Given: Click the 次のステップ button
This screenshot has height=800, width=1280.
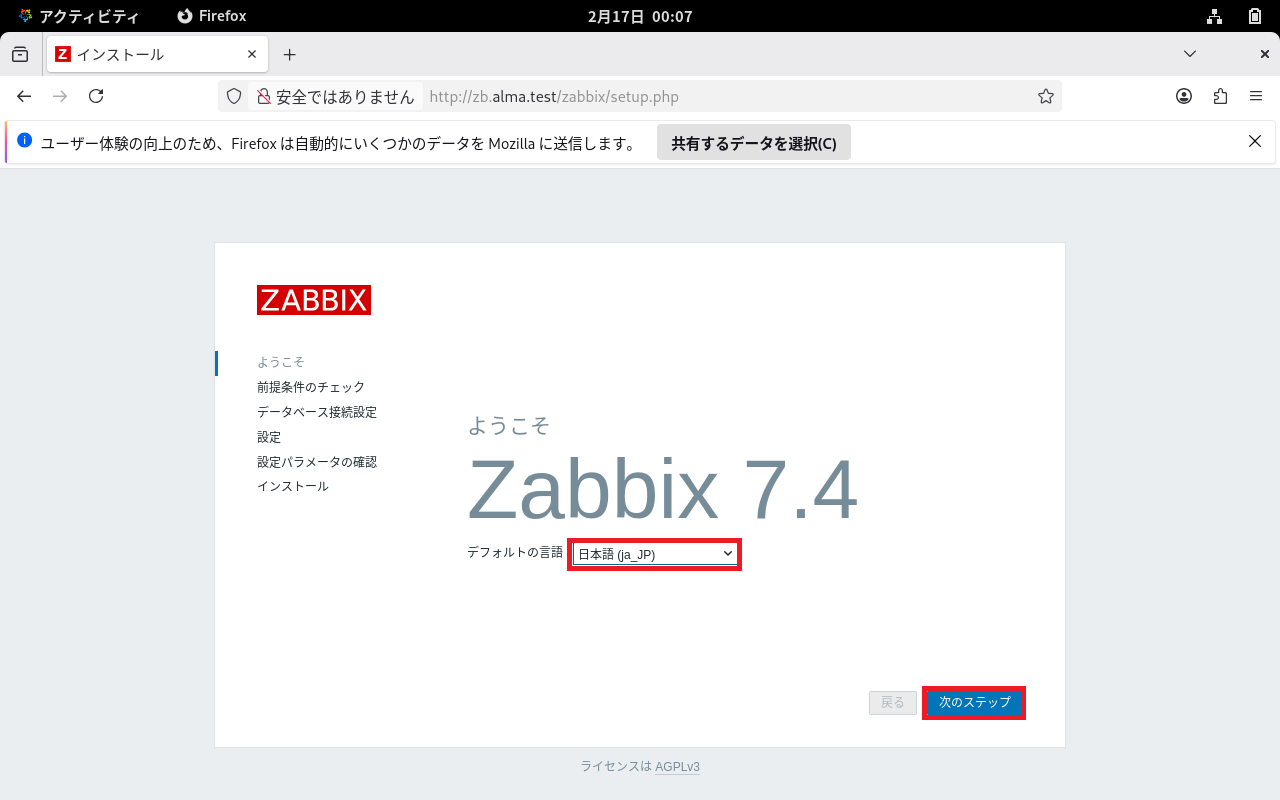Looking at the screenshot, I should [974, 703].
